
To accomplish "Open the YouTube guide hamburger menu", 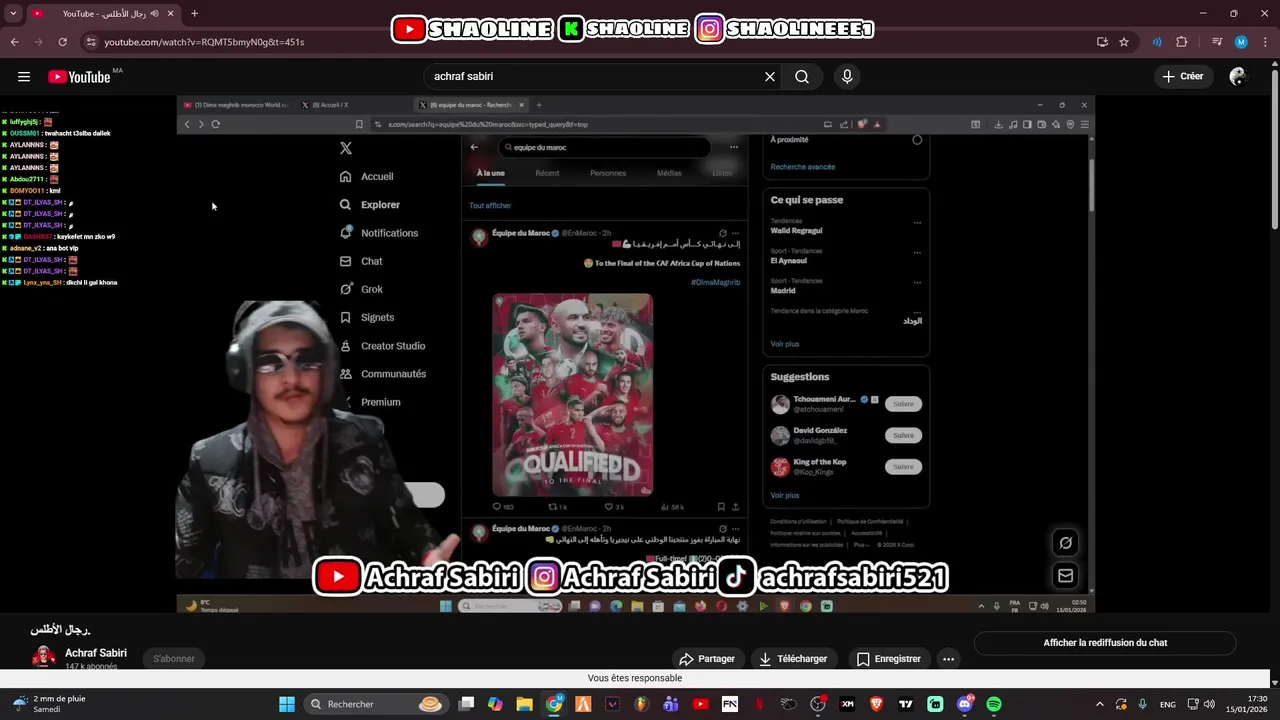I will click(x=24, y=77).
